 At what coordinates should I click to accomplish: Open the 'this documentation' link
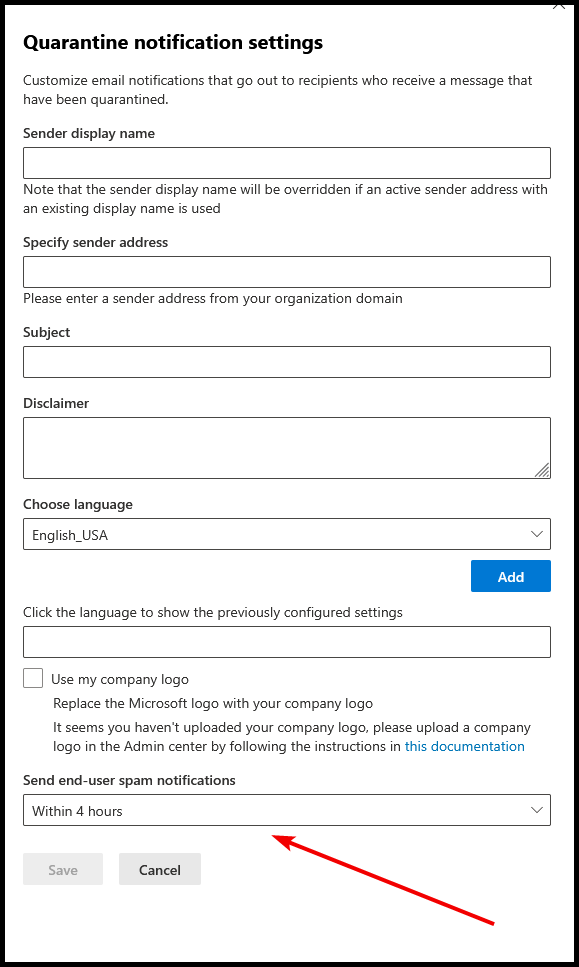(464, 746)
